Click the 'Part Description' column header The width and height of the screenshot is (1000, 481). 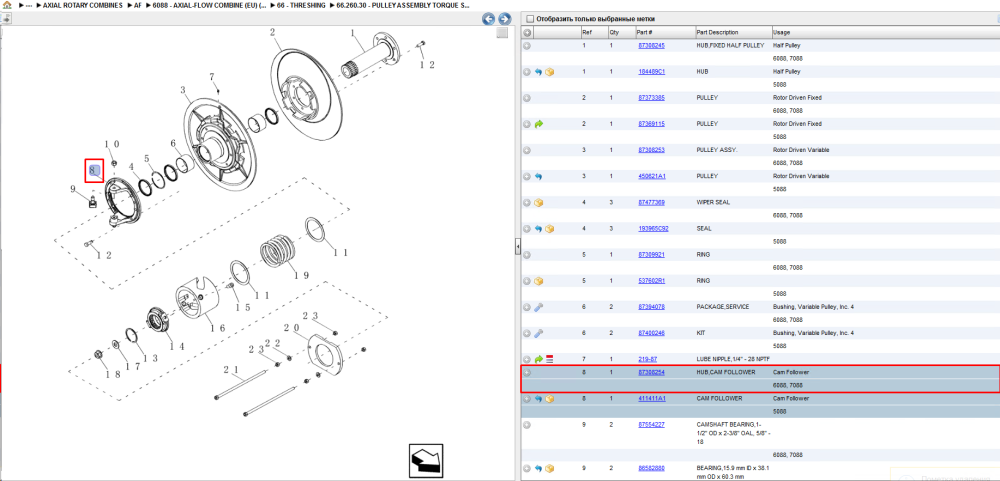point(733,33)
